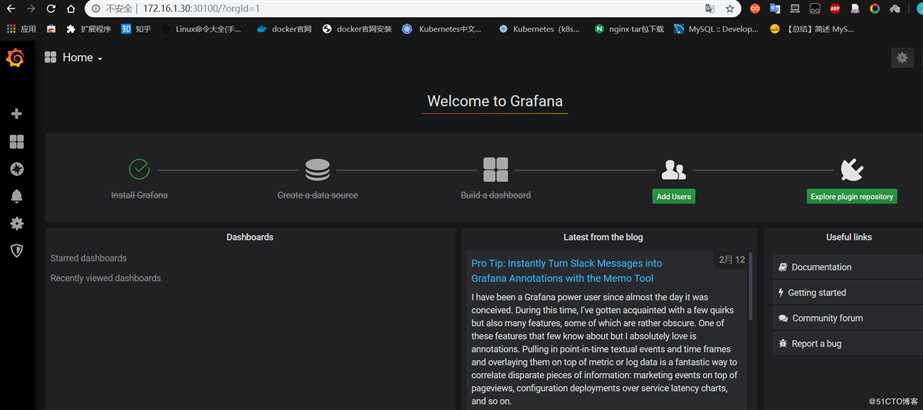
Task: Open the 知乎 bookmark
Action: pos(136,28)
